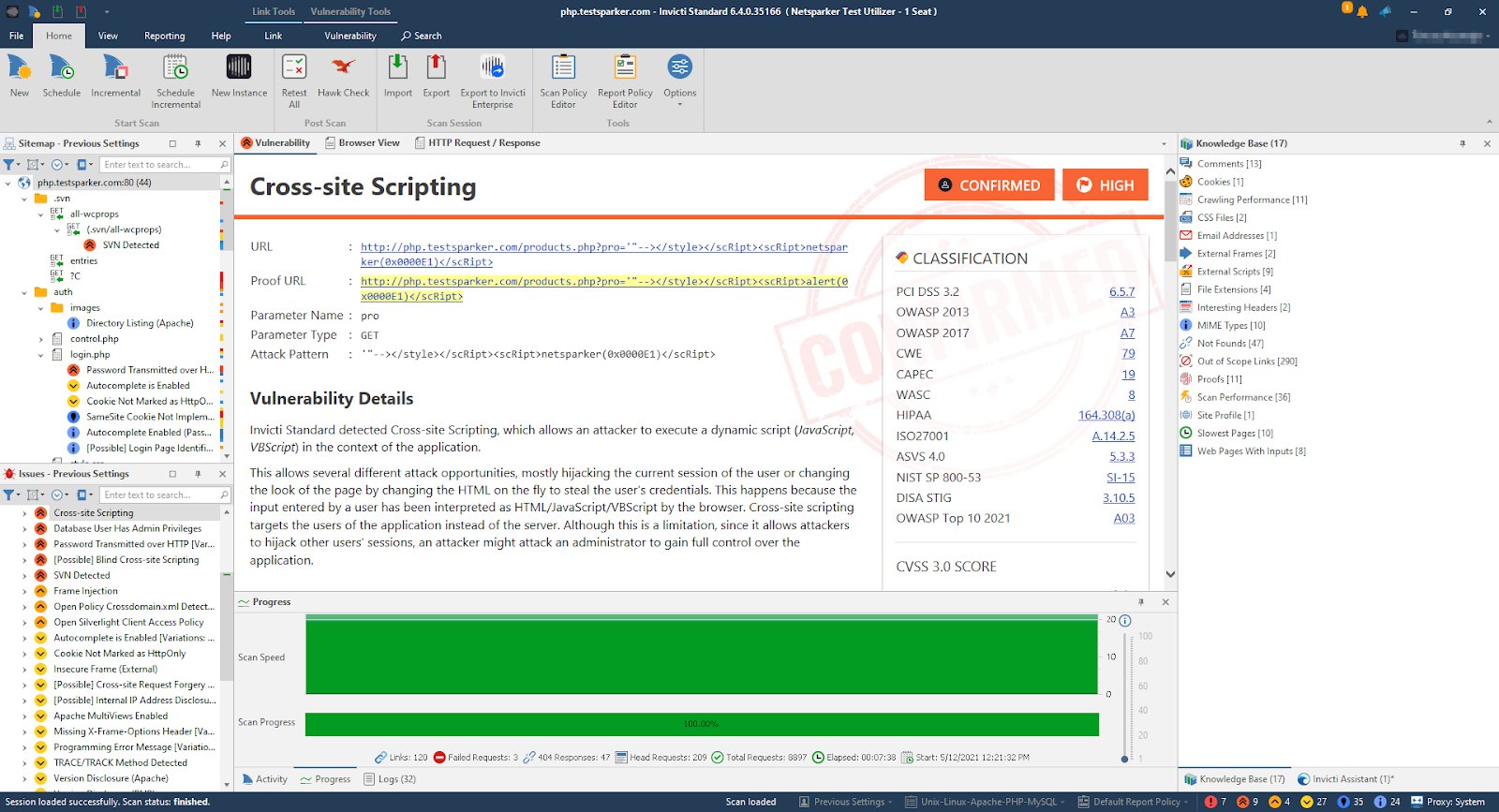
Task: Open the Help ribbon tab
Action: (x=221, y=36)
